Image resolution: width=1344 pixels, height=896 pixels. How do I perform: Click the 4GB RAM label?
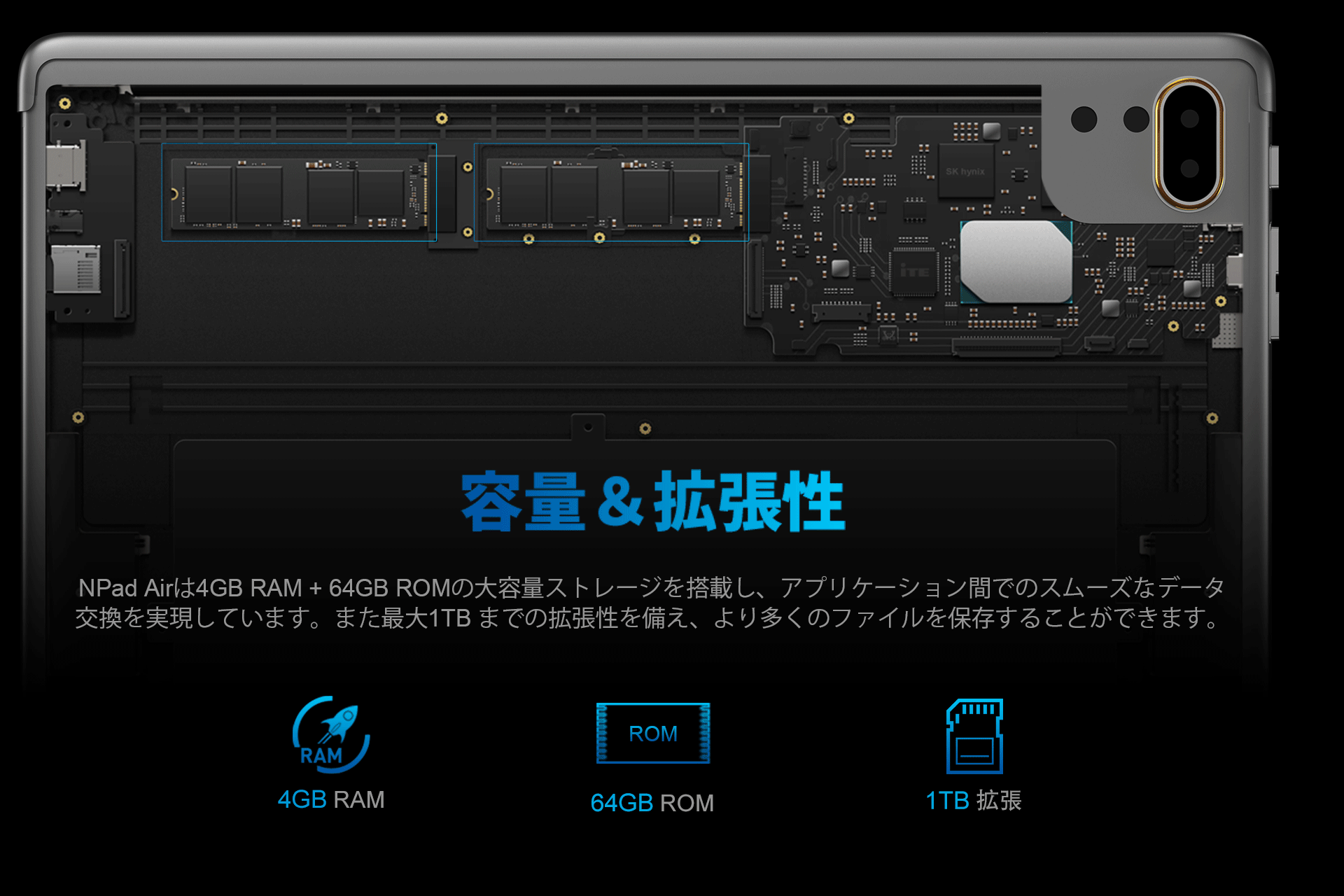point(331,799)
